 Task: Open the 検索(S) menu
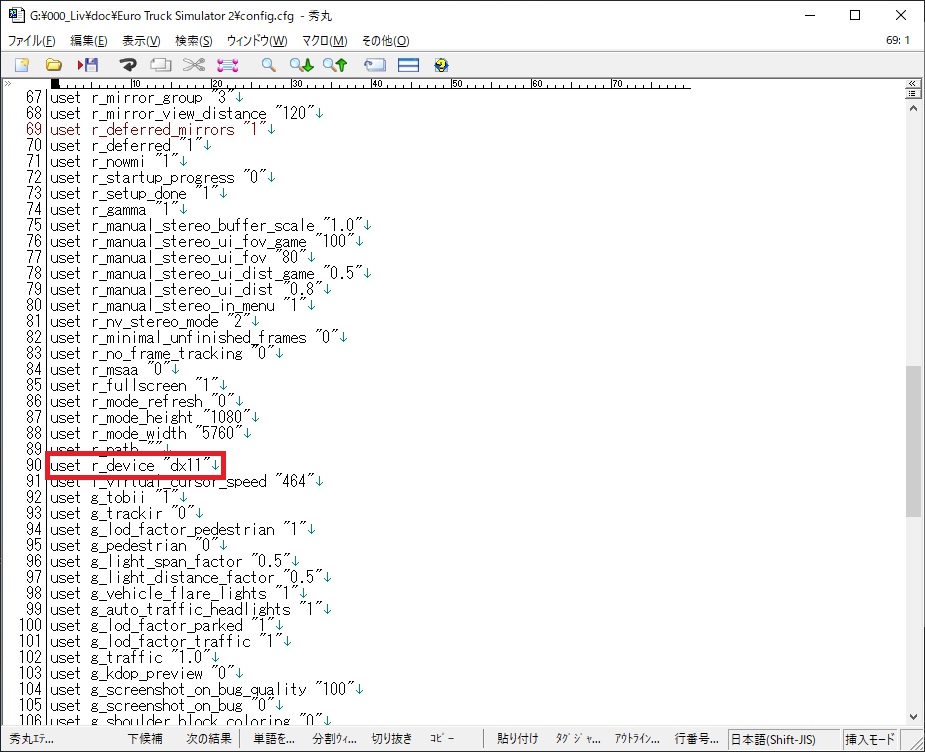click(x=193, y=41)
